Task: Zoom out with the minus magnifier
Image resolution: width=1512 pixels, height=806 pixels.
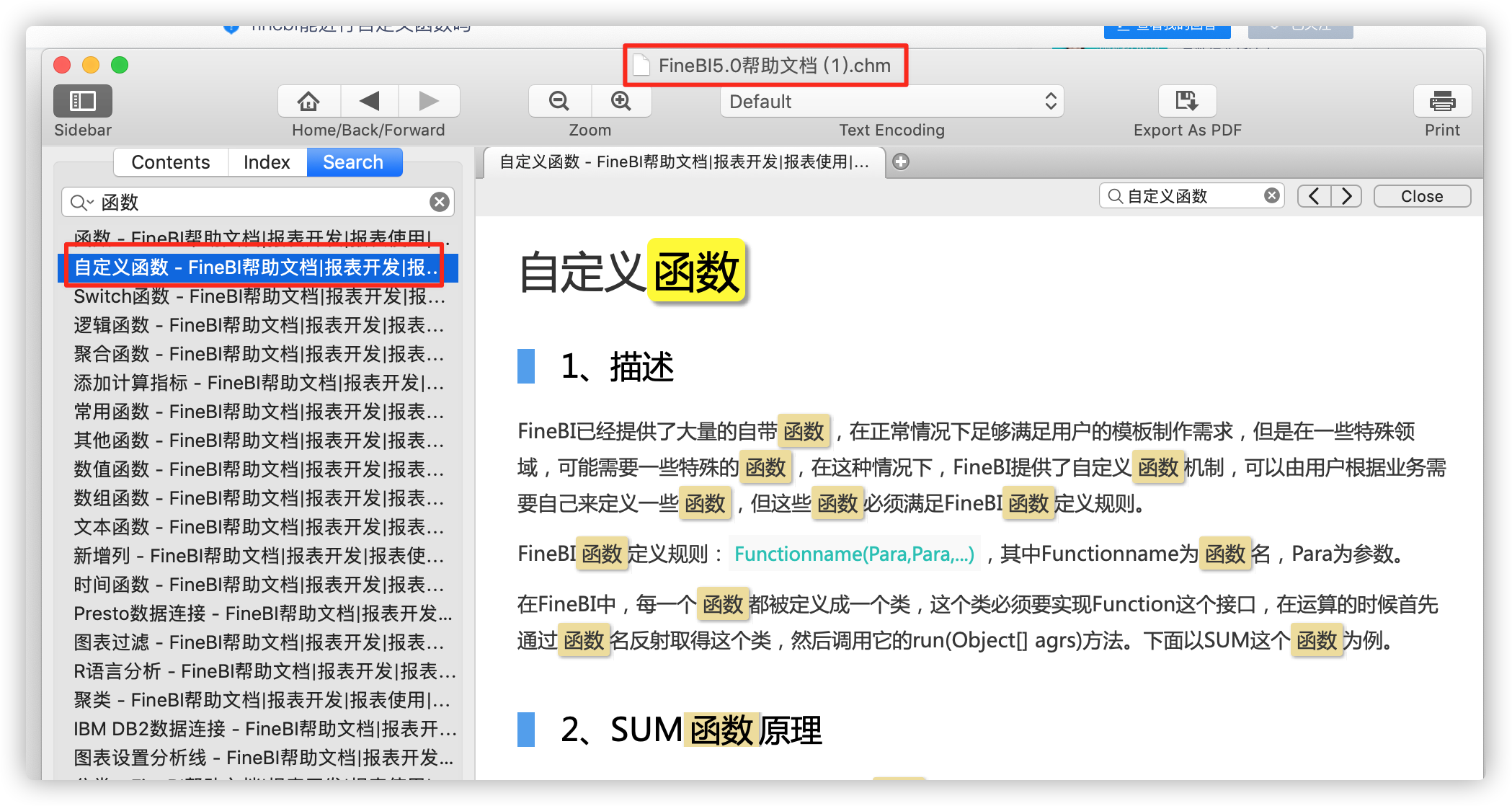Action: 559,101
